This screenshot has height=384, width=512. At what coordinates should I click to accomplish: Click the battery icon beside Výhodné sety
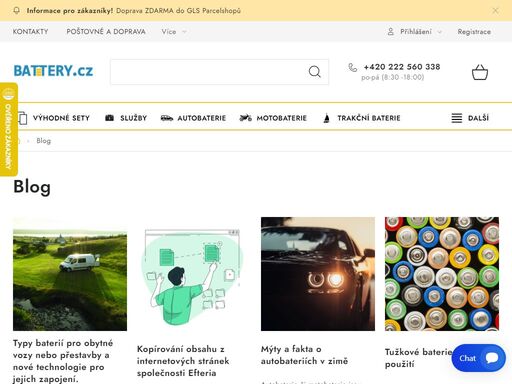pyautogui.click(x=22, y=118)
